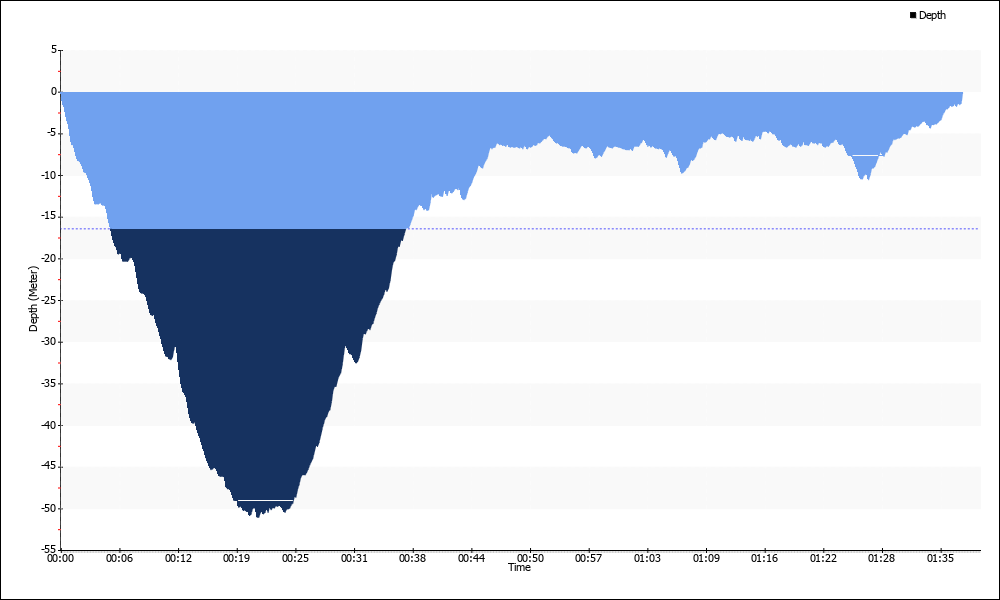Select the -15 depth axis label
Image resolution: width=1000 pixels, height=600 pixels.
coord(50,217)
